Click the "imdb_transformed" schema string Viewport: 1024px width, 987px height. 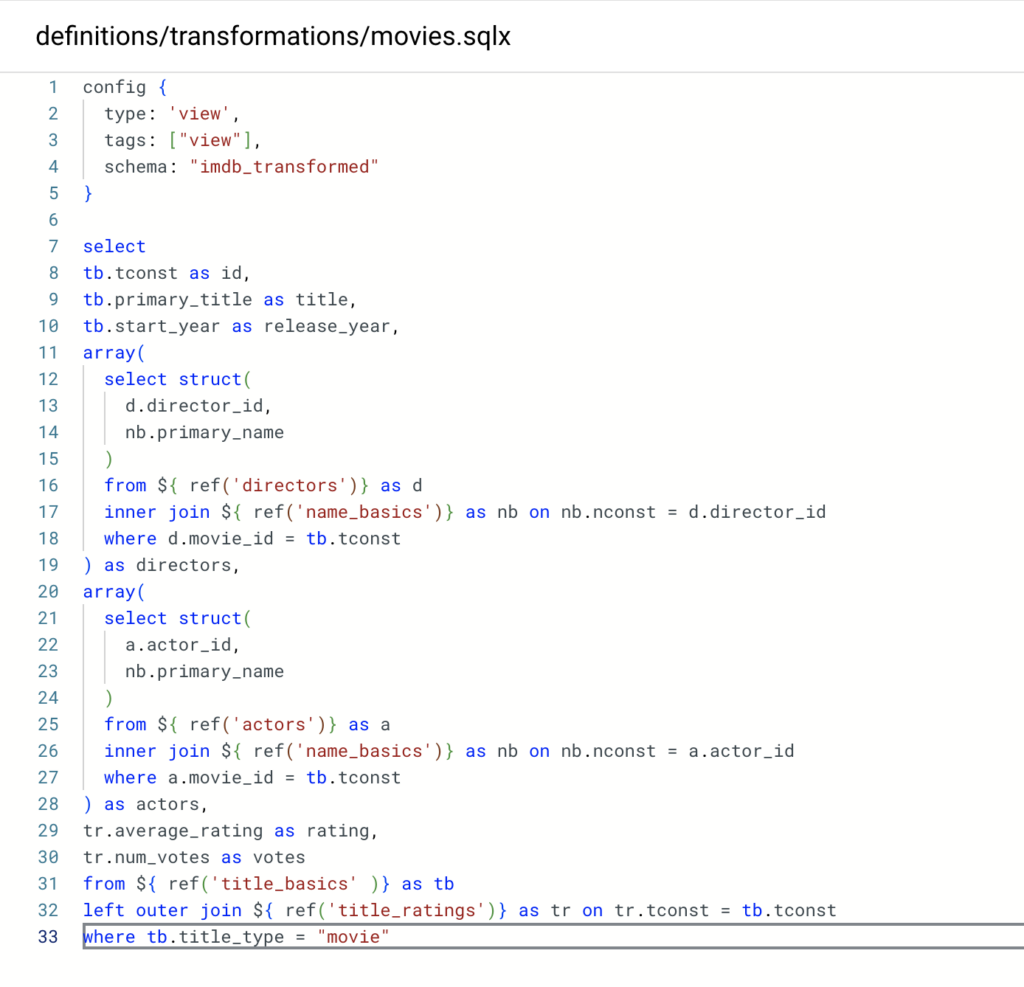click(284, 167)
